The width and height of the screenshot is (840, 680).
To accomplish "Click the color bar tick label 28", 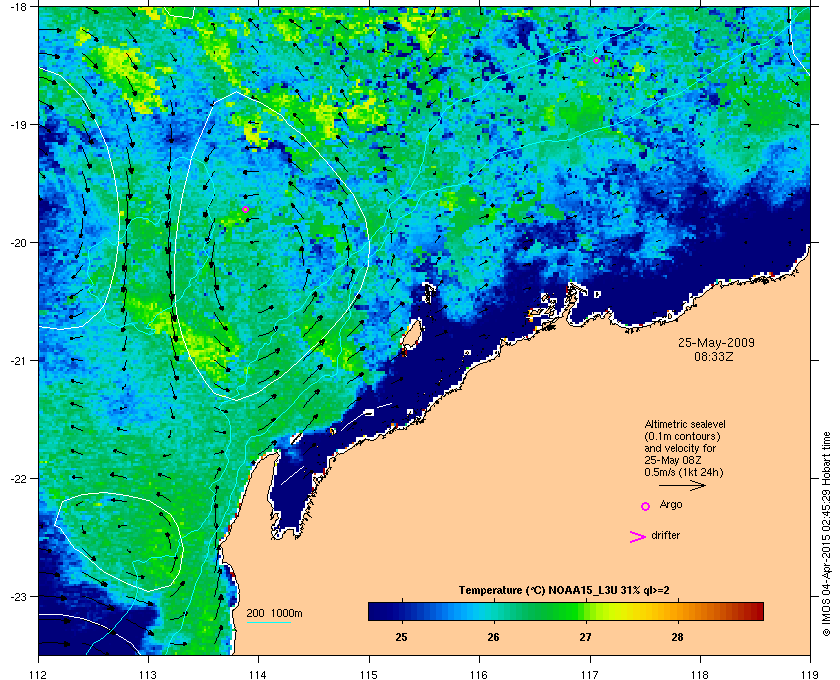I will (677, 637).
